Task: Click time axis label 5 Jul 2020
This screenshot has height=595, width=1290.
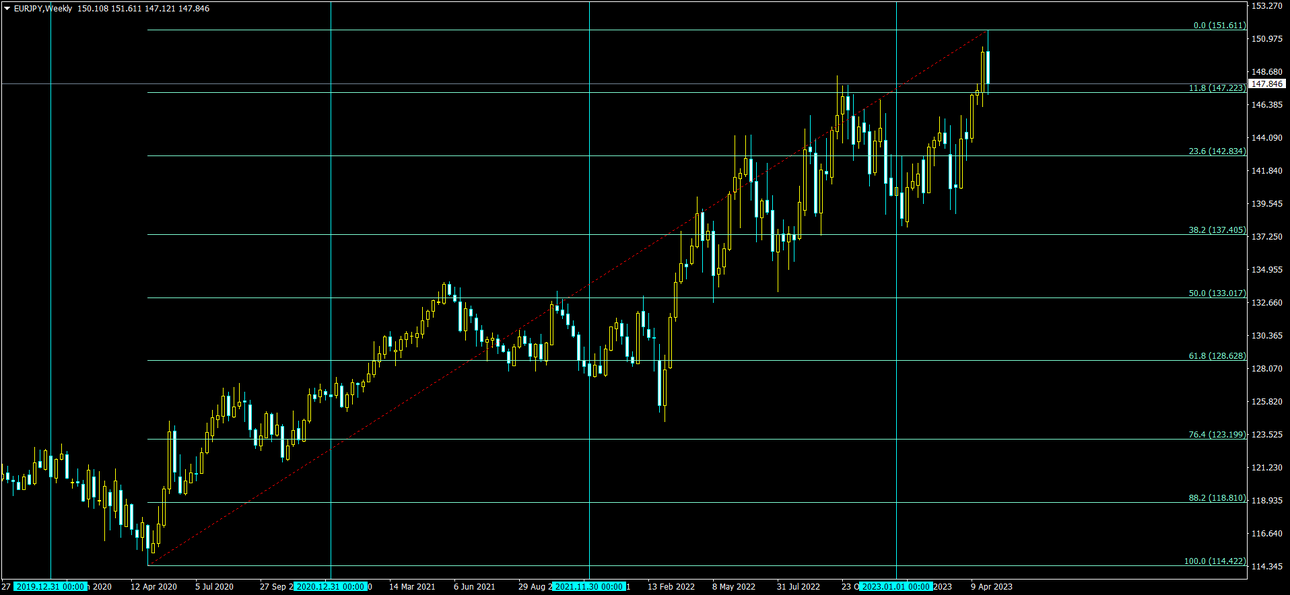Action: (x=214, y=587)
